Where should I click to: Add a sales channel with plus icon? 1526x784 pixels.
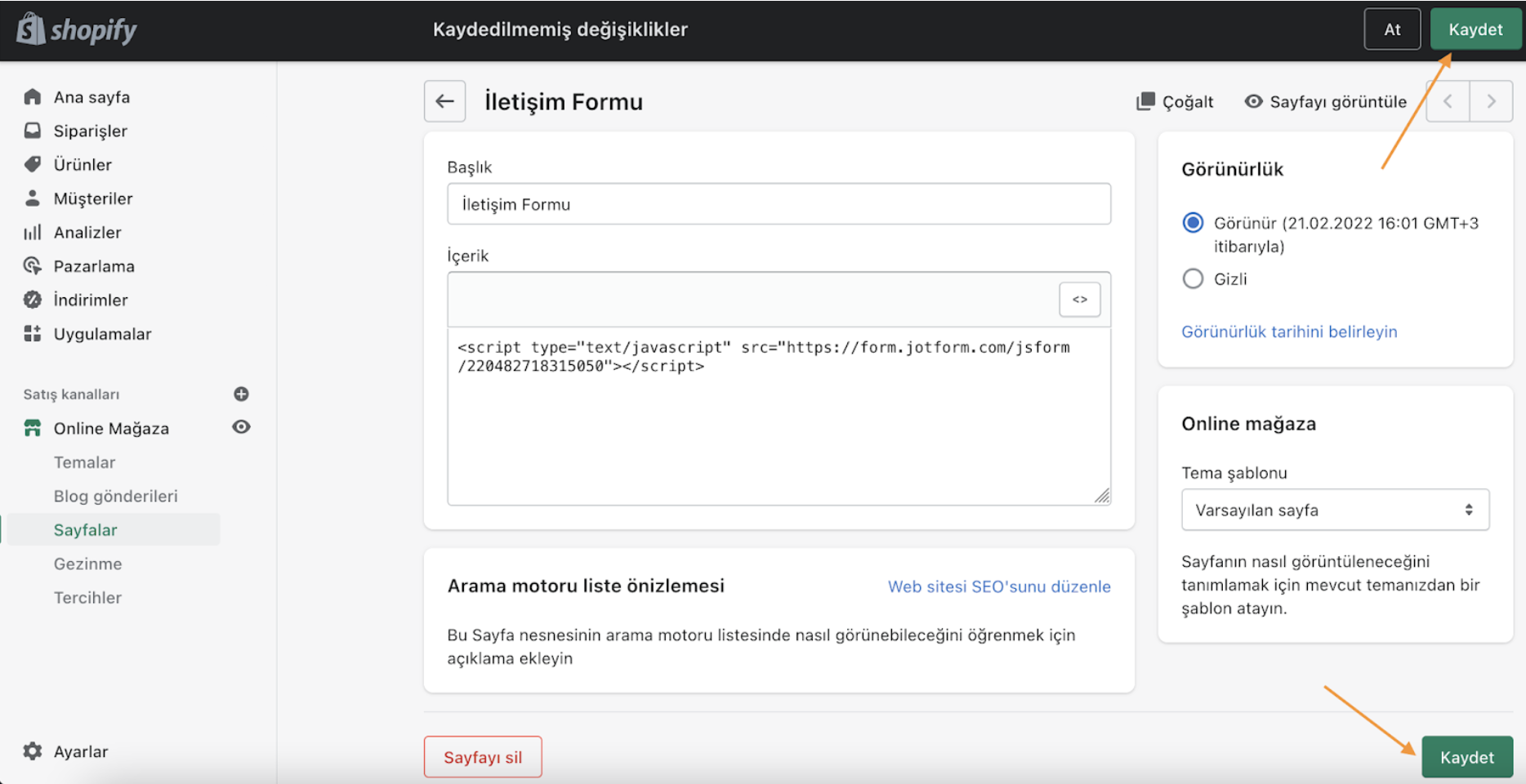(x=241, y=394)
